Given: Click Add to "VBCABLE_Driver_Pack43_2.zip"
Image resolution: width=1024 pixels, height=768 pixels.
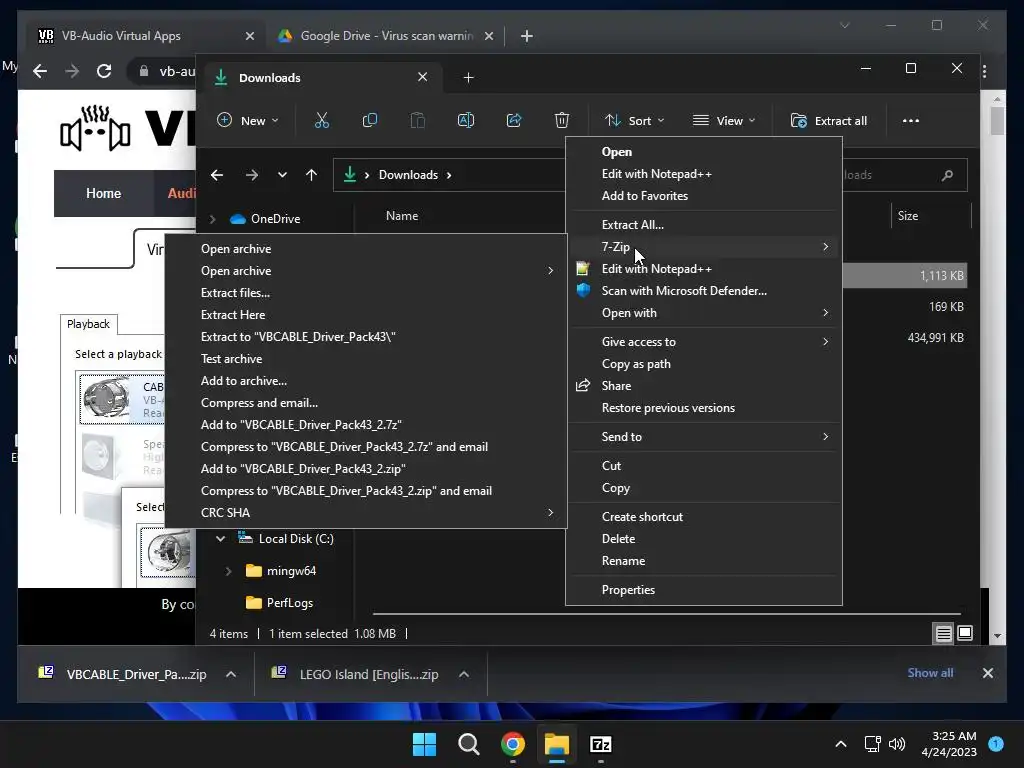Looking at the screenshot, I should (x=366, y=469).
